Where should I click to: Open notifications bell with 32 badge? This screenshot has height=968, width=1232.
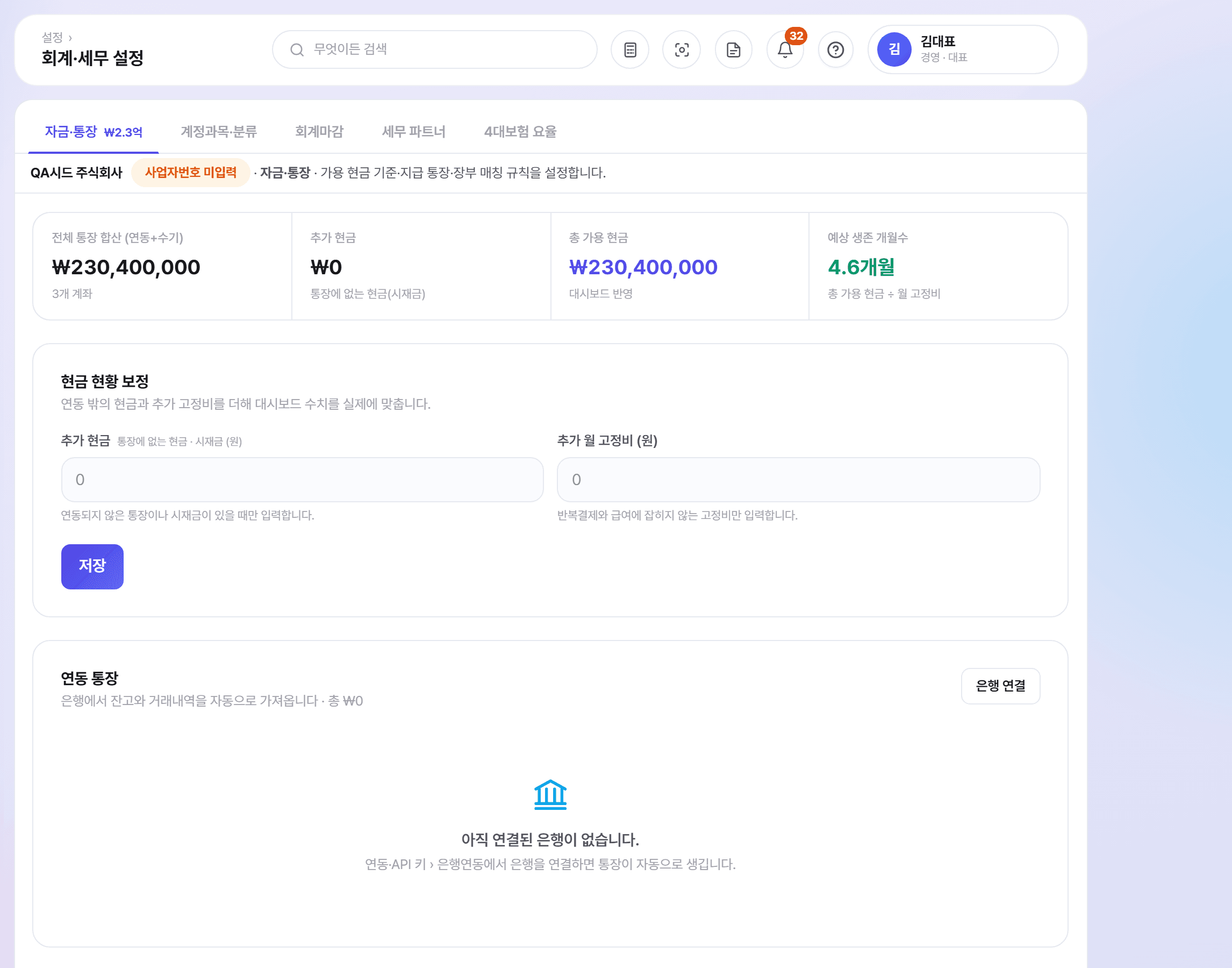[785, 50]
